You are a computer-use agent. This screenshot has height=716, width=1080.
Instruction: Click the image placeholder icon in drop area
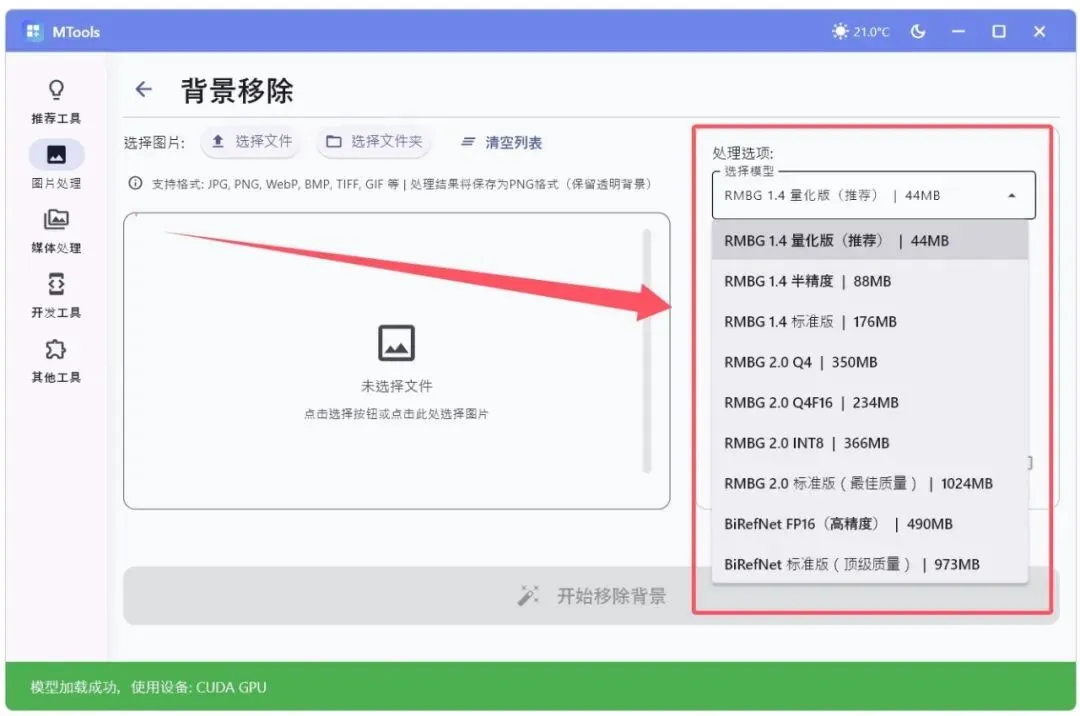(397, 343)
